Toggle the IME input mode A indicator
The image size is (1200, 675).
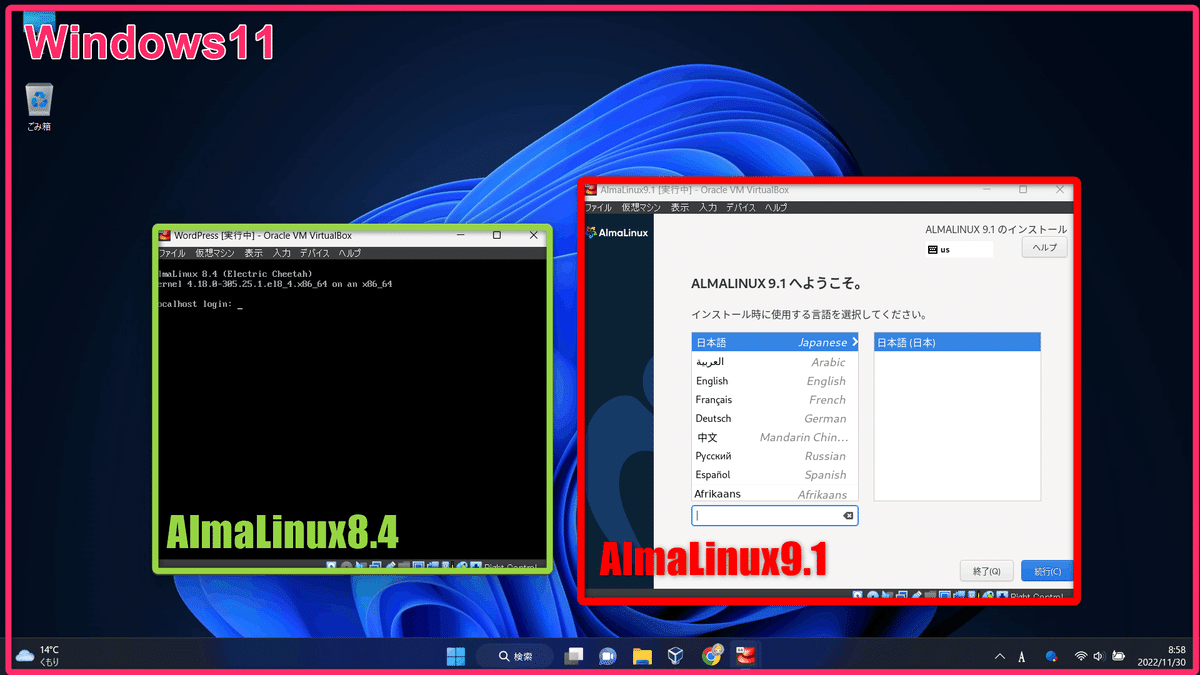tap(1022, 657)
